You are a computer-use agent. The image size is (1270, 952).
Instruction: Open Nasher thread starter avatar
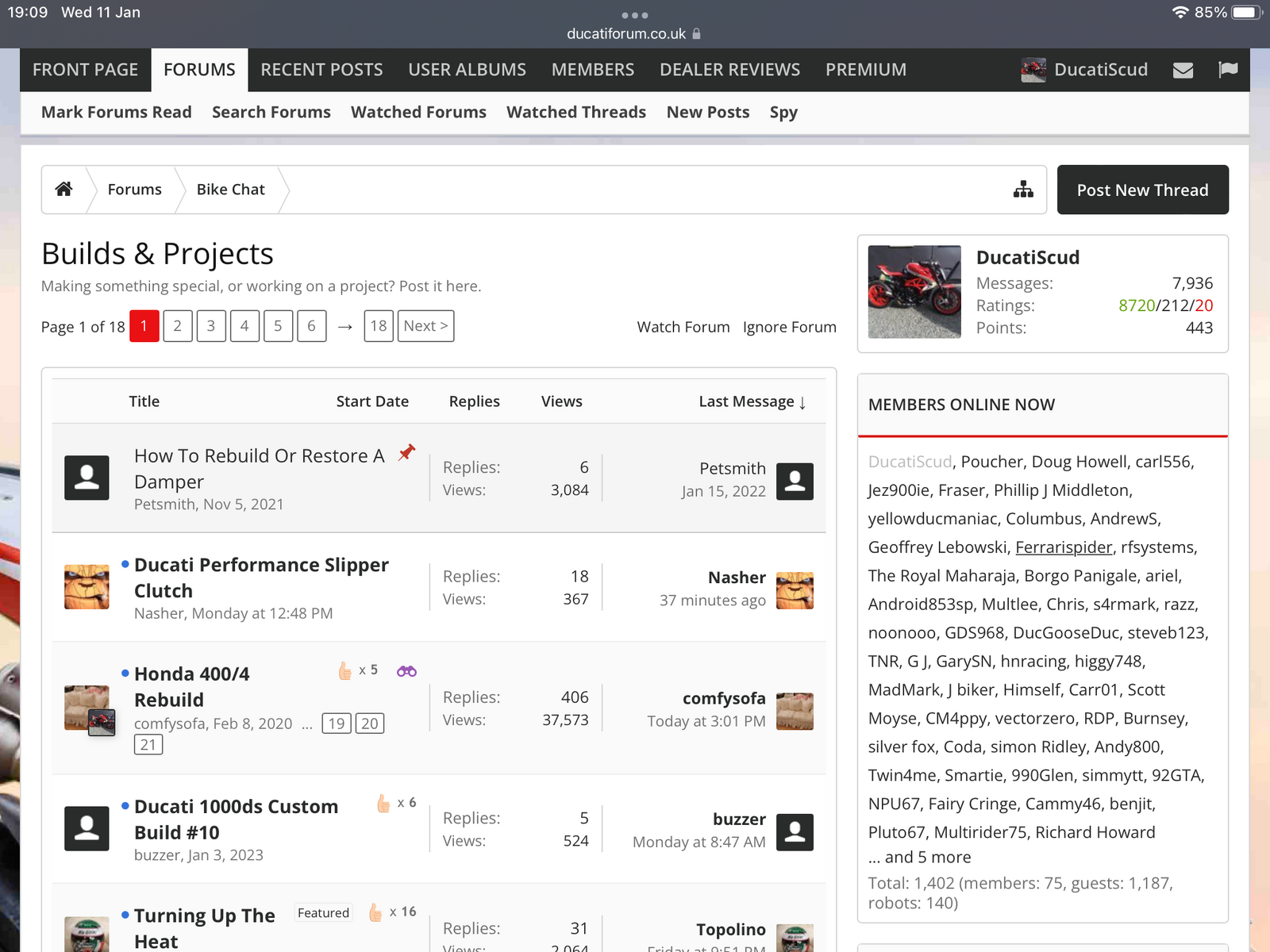[87, 587]
